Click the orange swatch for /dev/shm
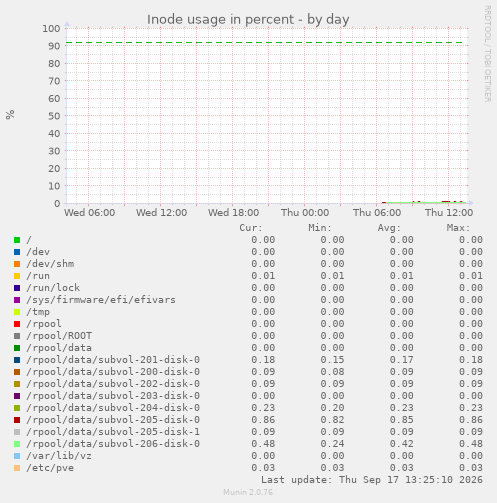Screen dimensions: 497x503 tap(17, 264)
